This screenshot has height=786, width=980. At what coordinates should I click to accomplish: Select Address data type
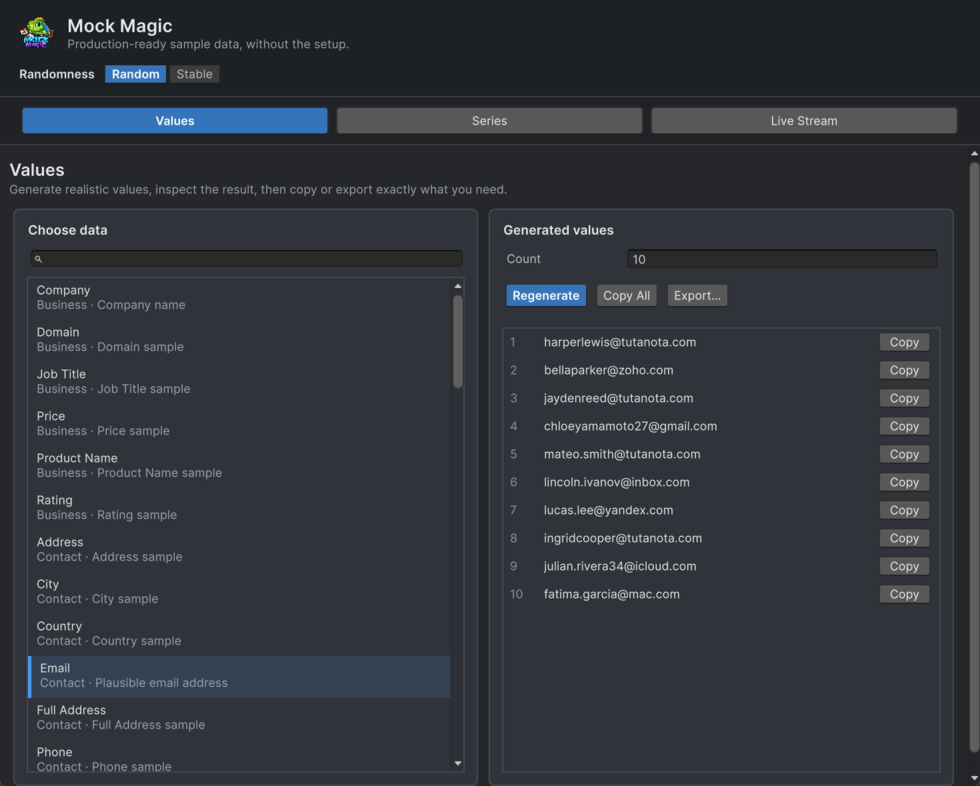239,549
